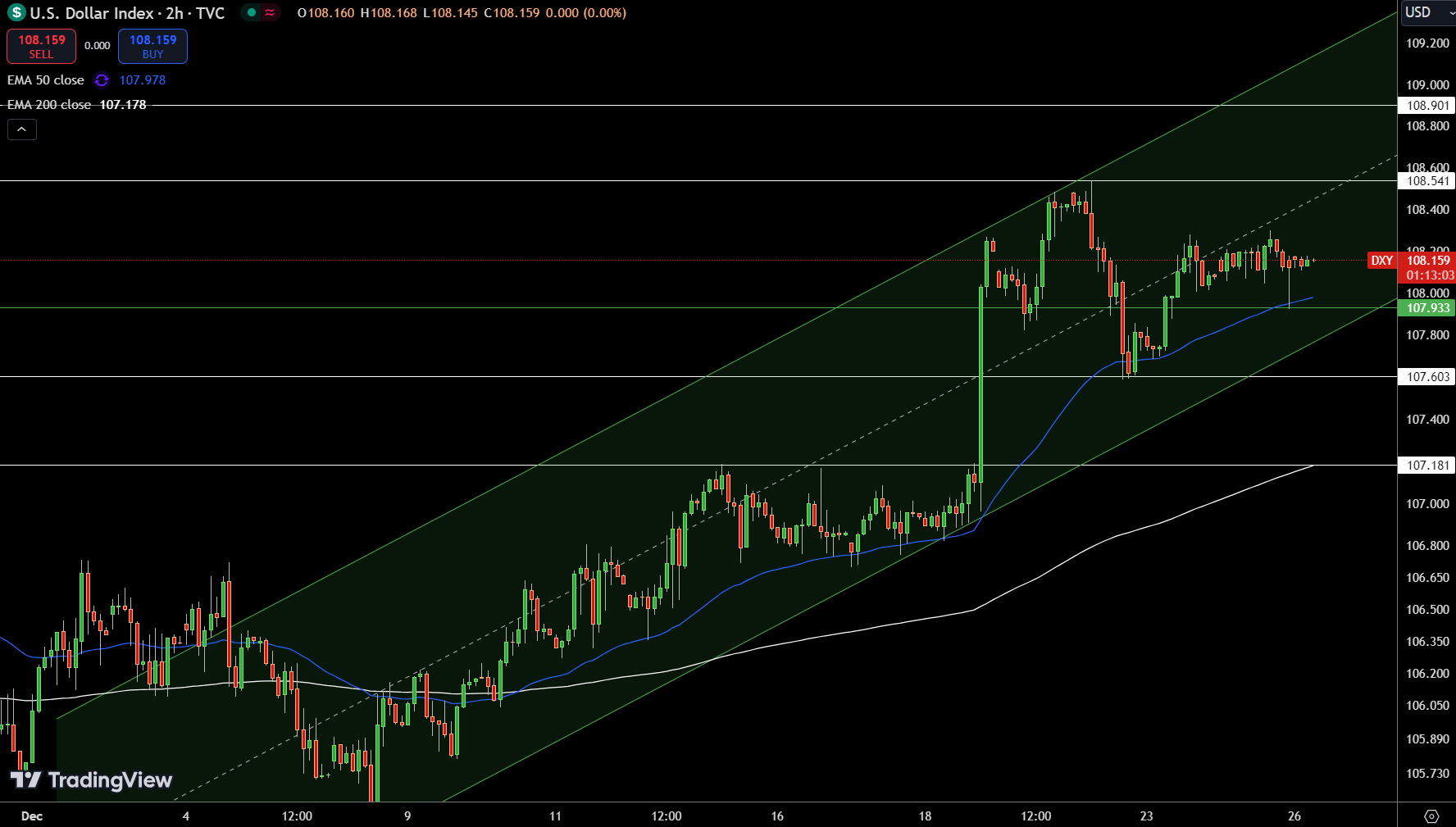Click the 4 date on time axis
Screen dimensions: 1456x827
click(186, 816)
